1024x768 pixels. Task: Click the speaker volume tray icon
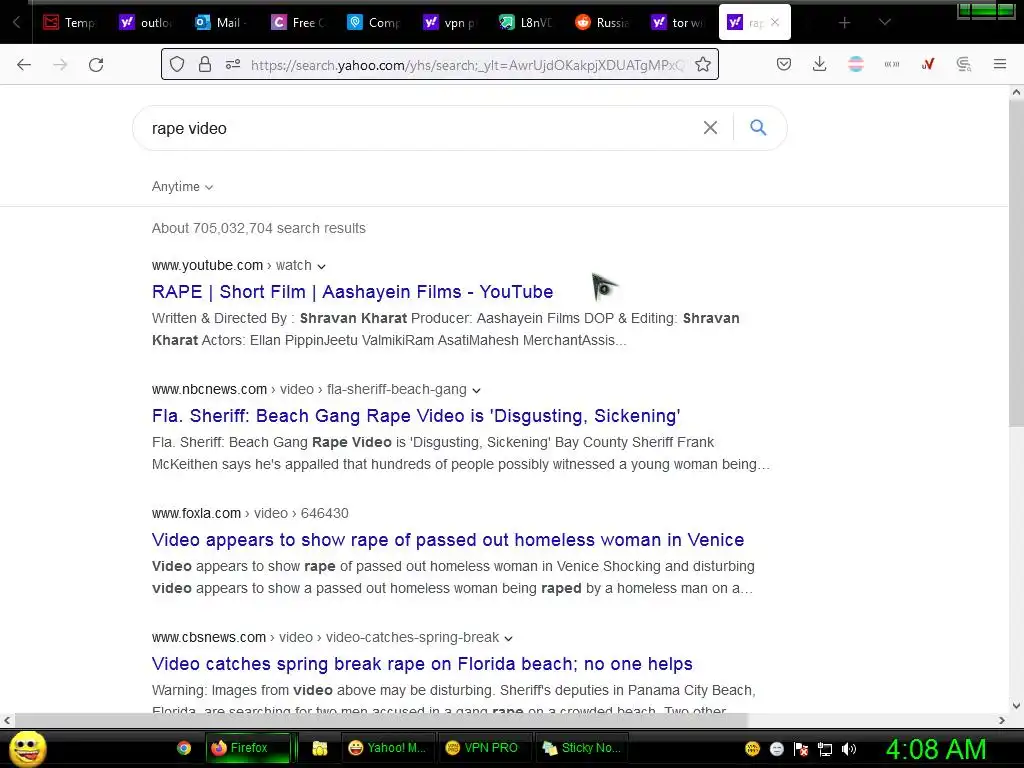coord(848,749)
